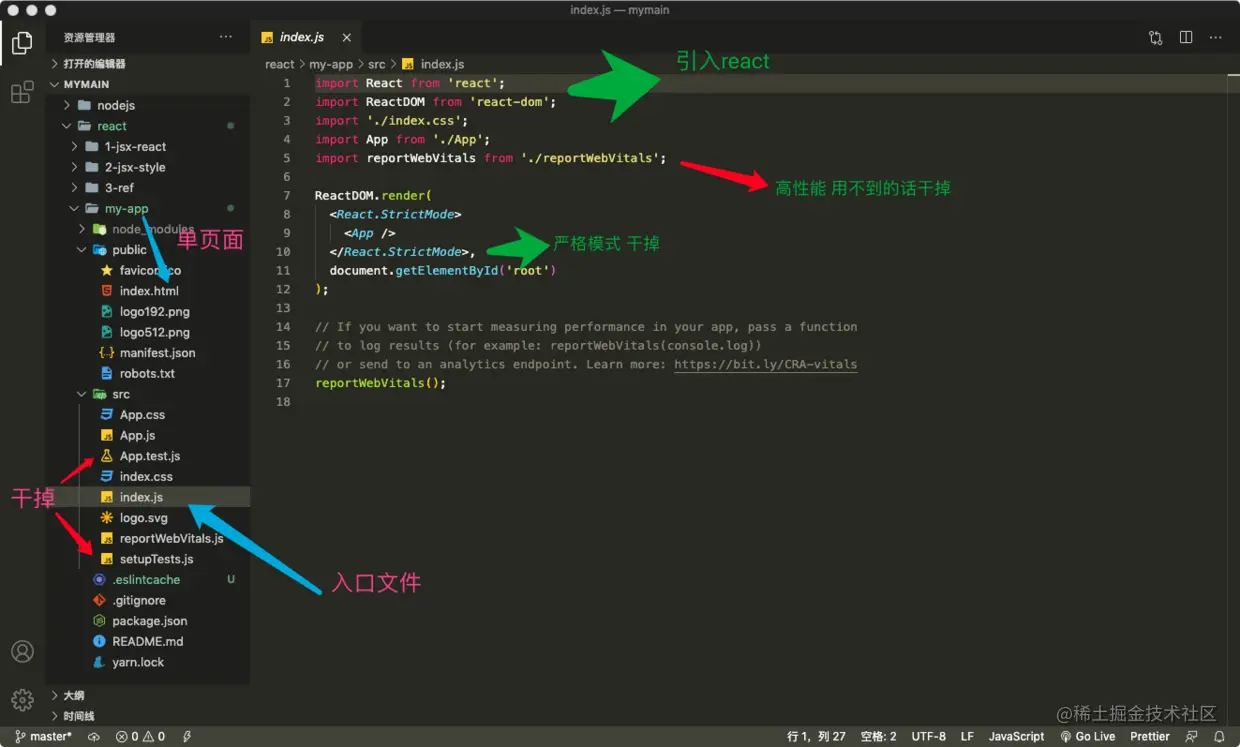This screenshot has height=747, width=1240.
Task: Open the https://bit.ly/CRA-vitals link
Action: click(x=765, y=364)
